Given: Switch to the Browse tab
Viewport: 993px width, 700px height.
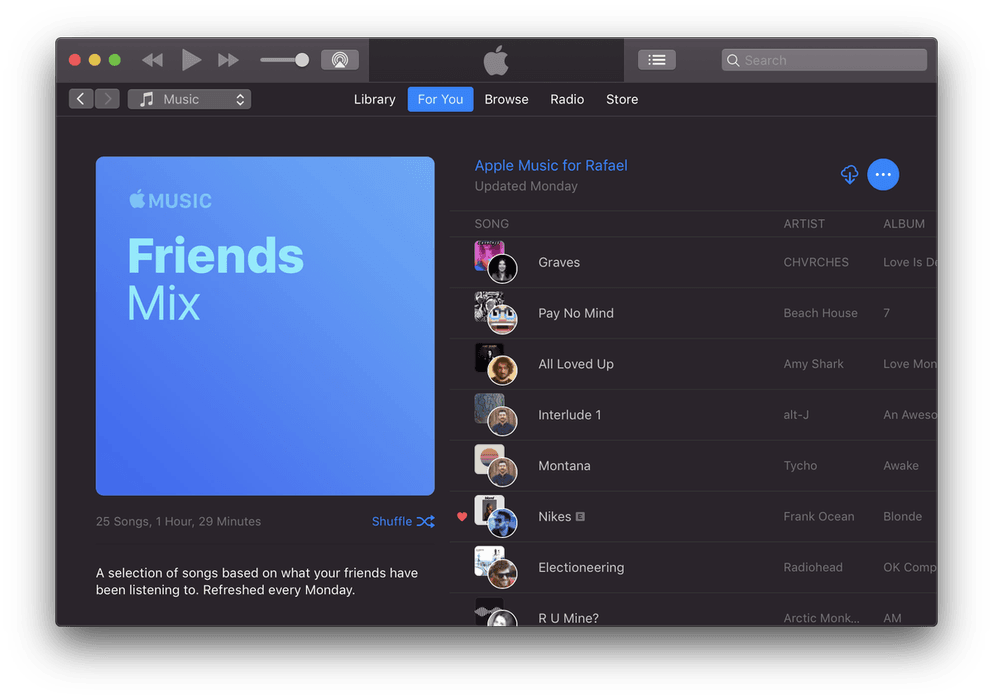Looking at the screenshot, I should [506, 99].
